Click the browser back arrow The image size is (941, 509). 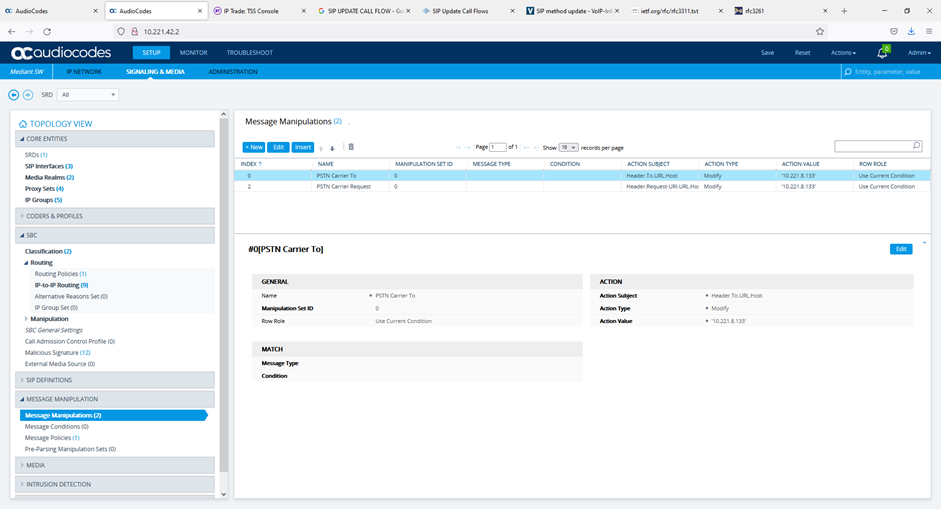click(12, 31)
